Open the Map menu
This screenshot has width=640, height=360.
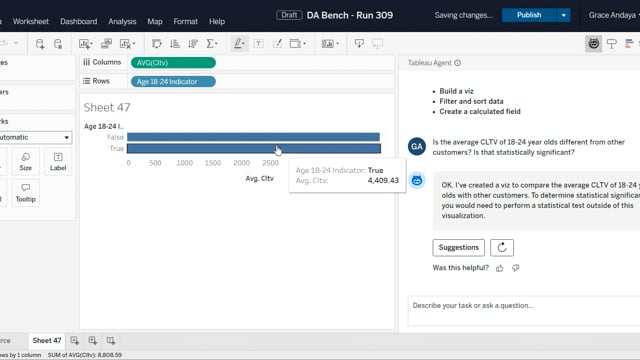[155, 21]
